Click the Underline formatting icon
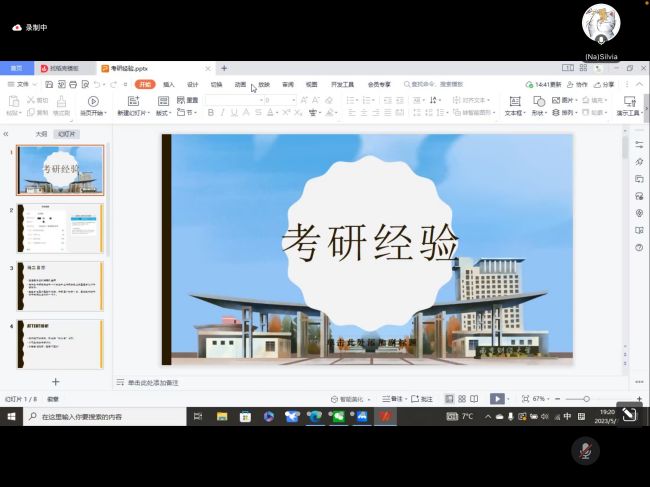The height and width of the screenshot is (487, 650). click(234, 113)
